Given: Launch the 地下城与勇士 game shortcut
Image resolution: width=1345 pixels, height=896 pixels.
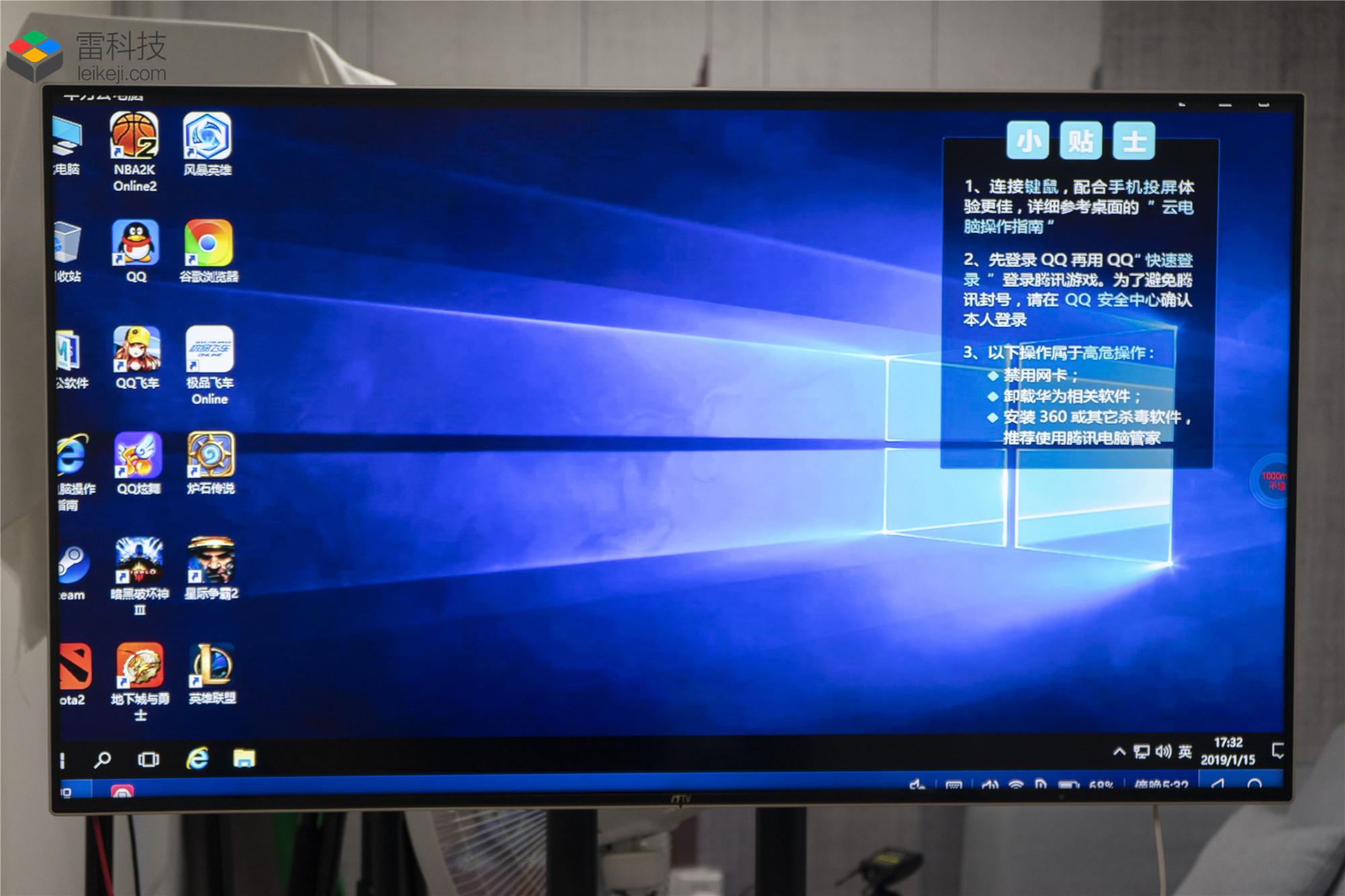Looking at the screenshot, I should (140, 665).
